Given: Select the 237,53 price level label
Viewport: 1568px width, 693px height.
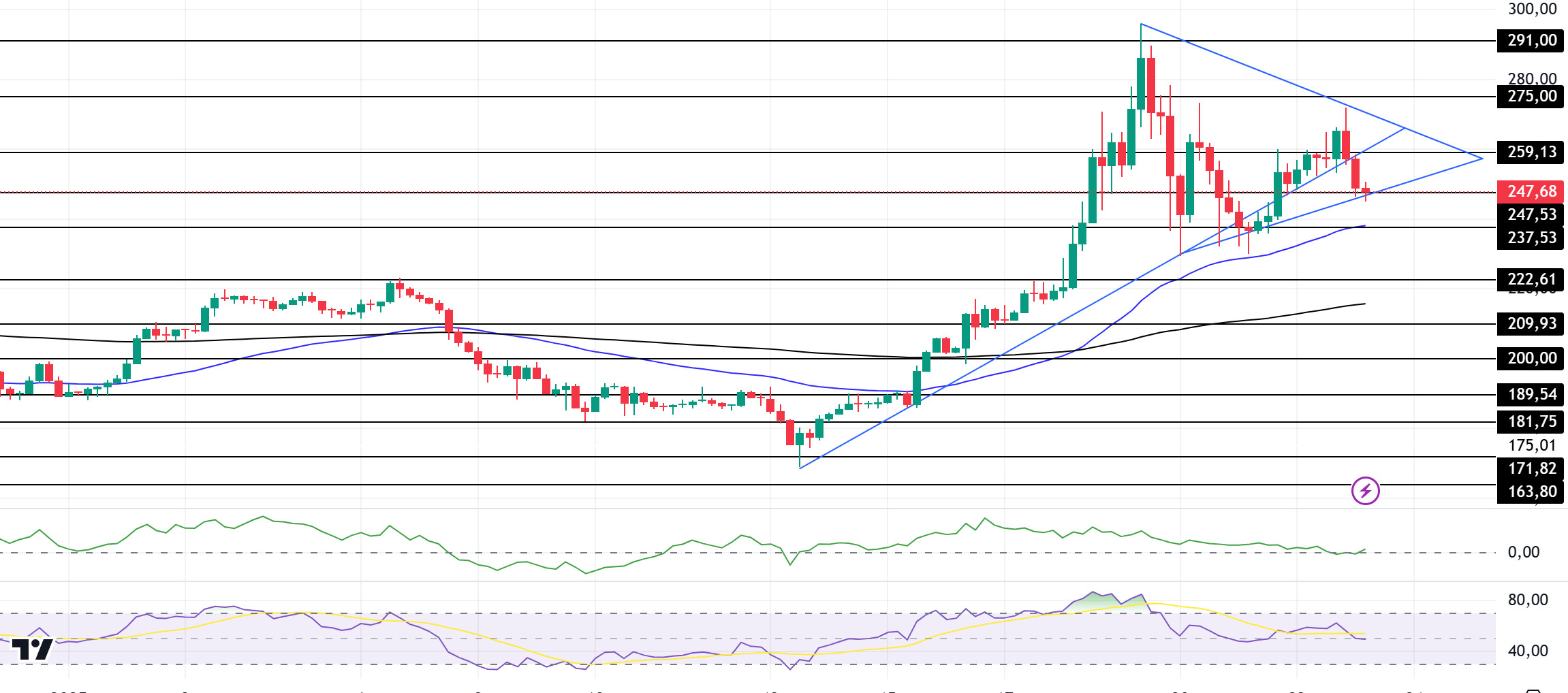Looking at the screenshot, I should [1531, 238].
